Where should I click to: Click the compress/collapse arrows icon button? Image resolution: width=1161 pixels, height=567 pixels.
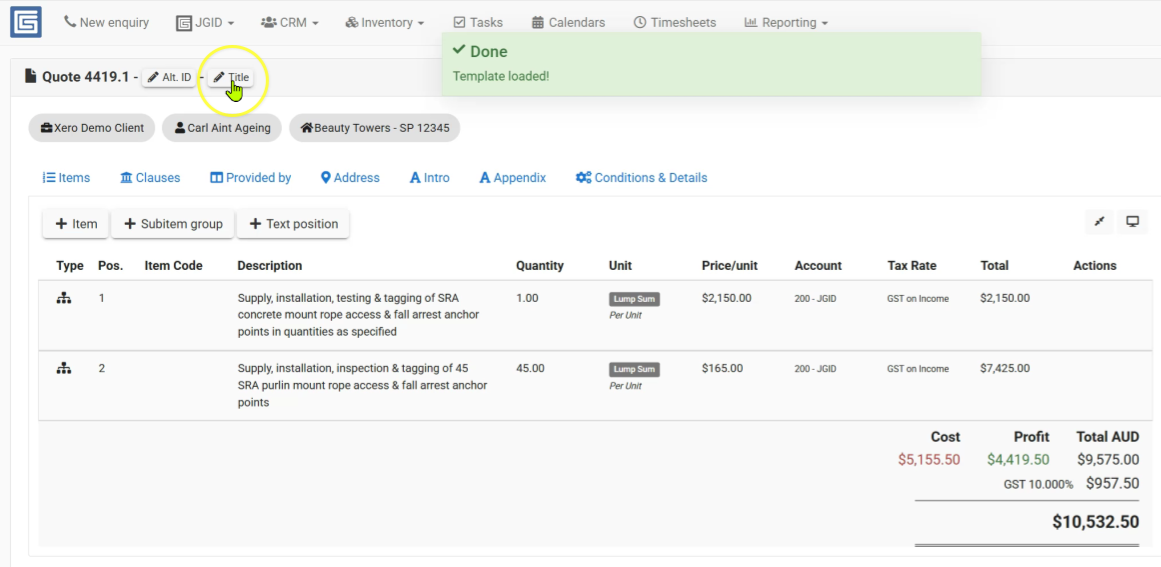pos(1099,221)
